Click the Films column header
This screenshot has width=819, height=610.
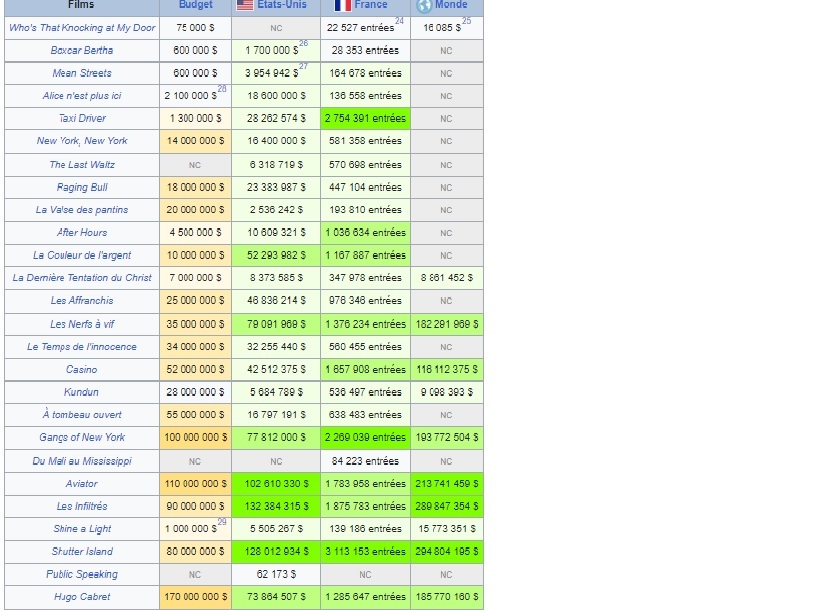(82, 6)
